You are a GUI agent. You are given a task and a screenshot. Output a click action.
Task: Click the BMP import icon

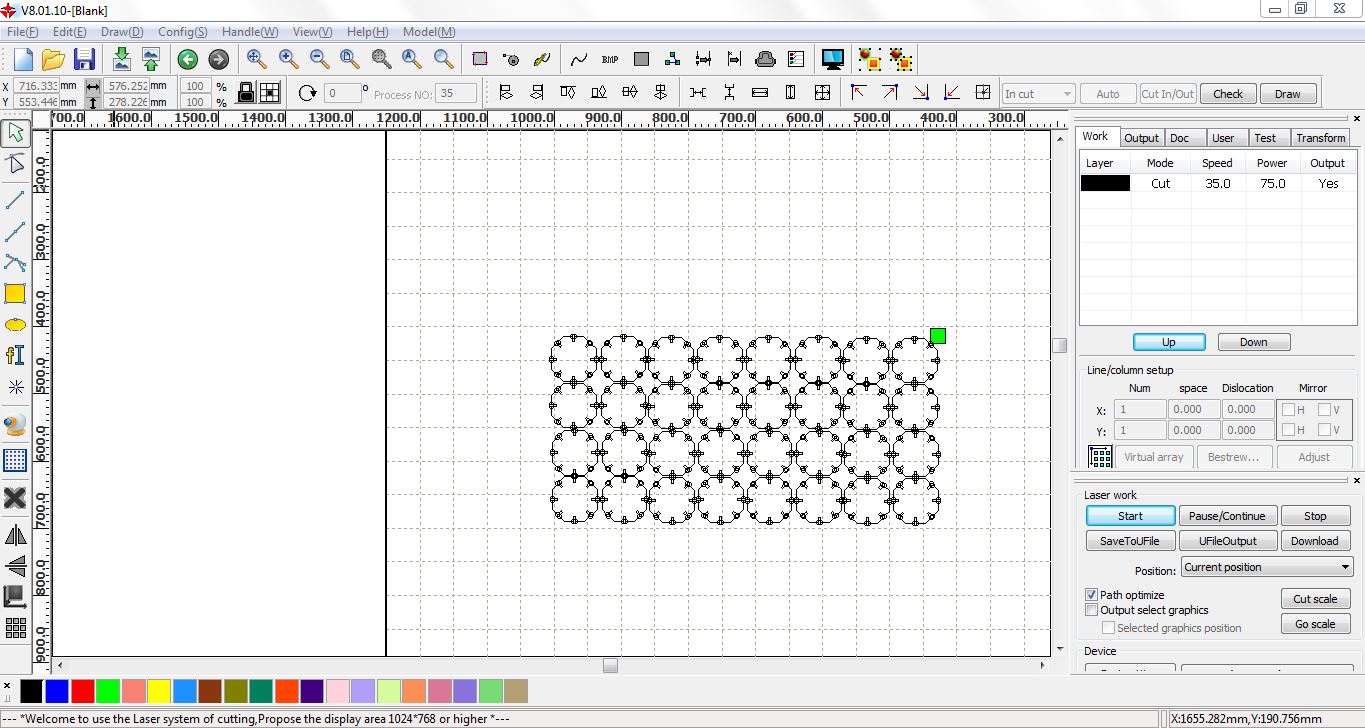coord(610,59)
